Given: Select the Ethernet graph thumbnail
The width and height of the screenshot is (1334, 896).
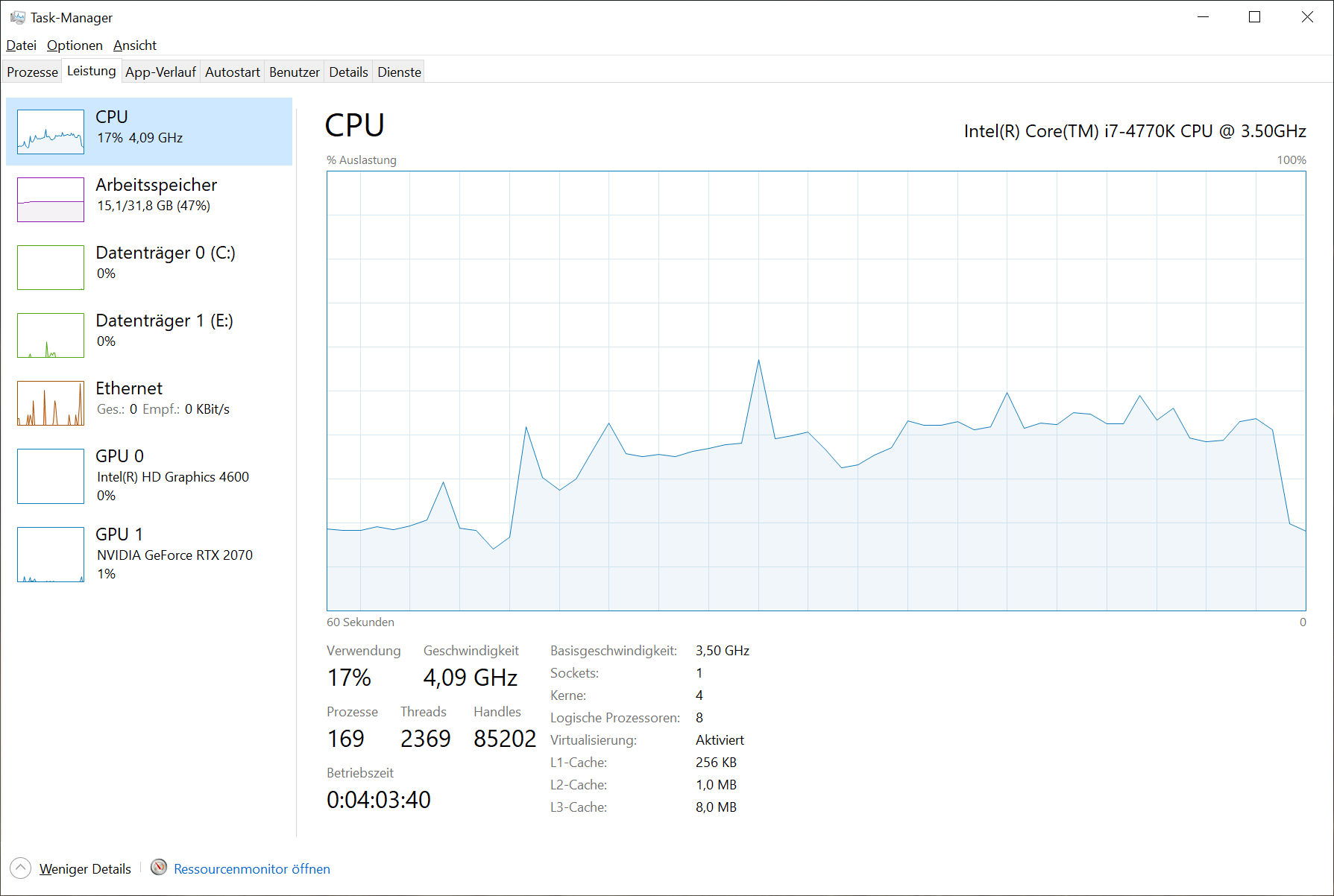Looking at the screenshot, I should [51, 403].
